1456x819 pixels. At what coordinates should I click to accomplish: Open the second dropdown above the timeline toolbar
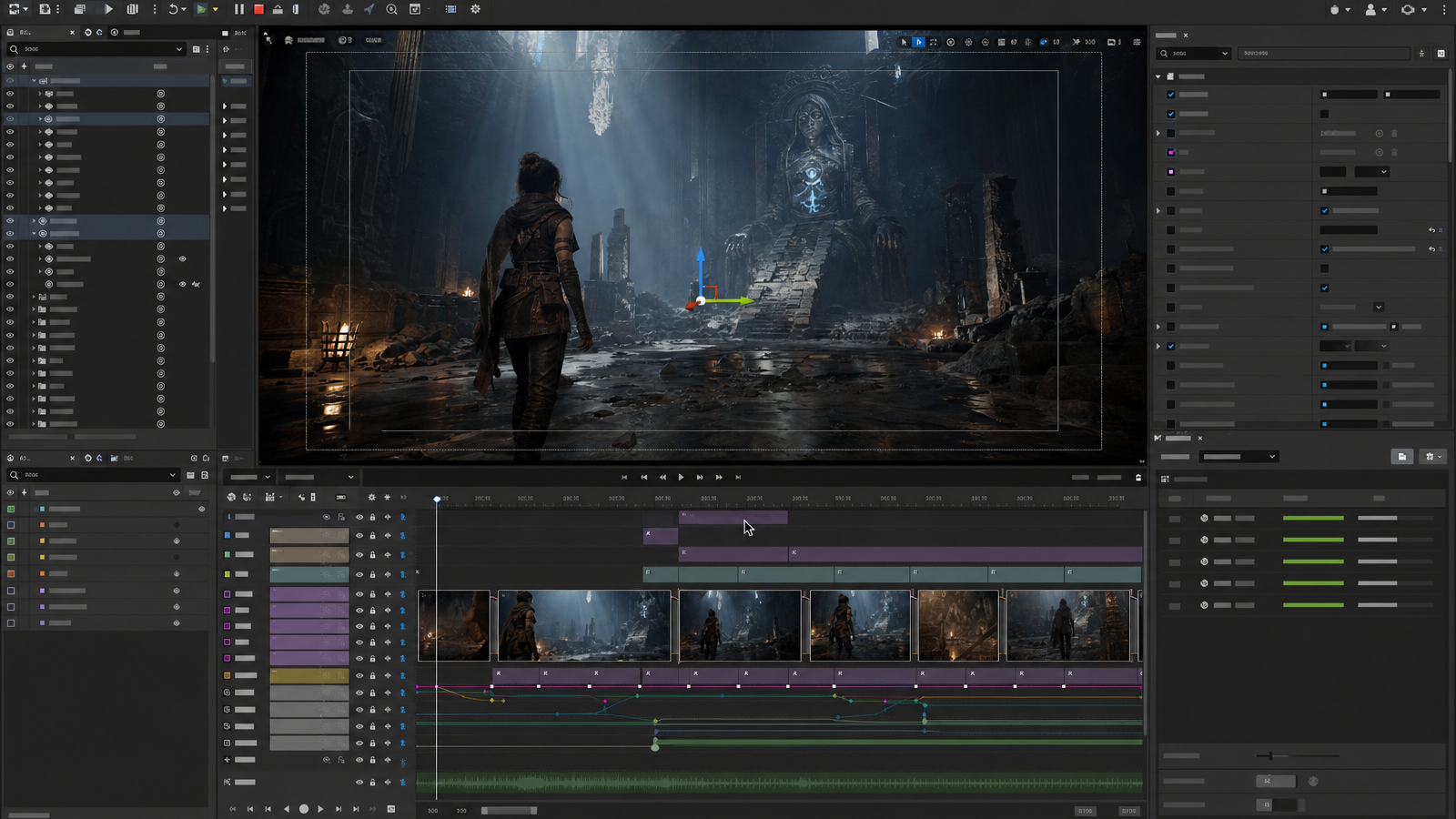(318, 477)
